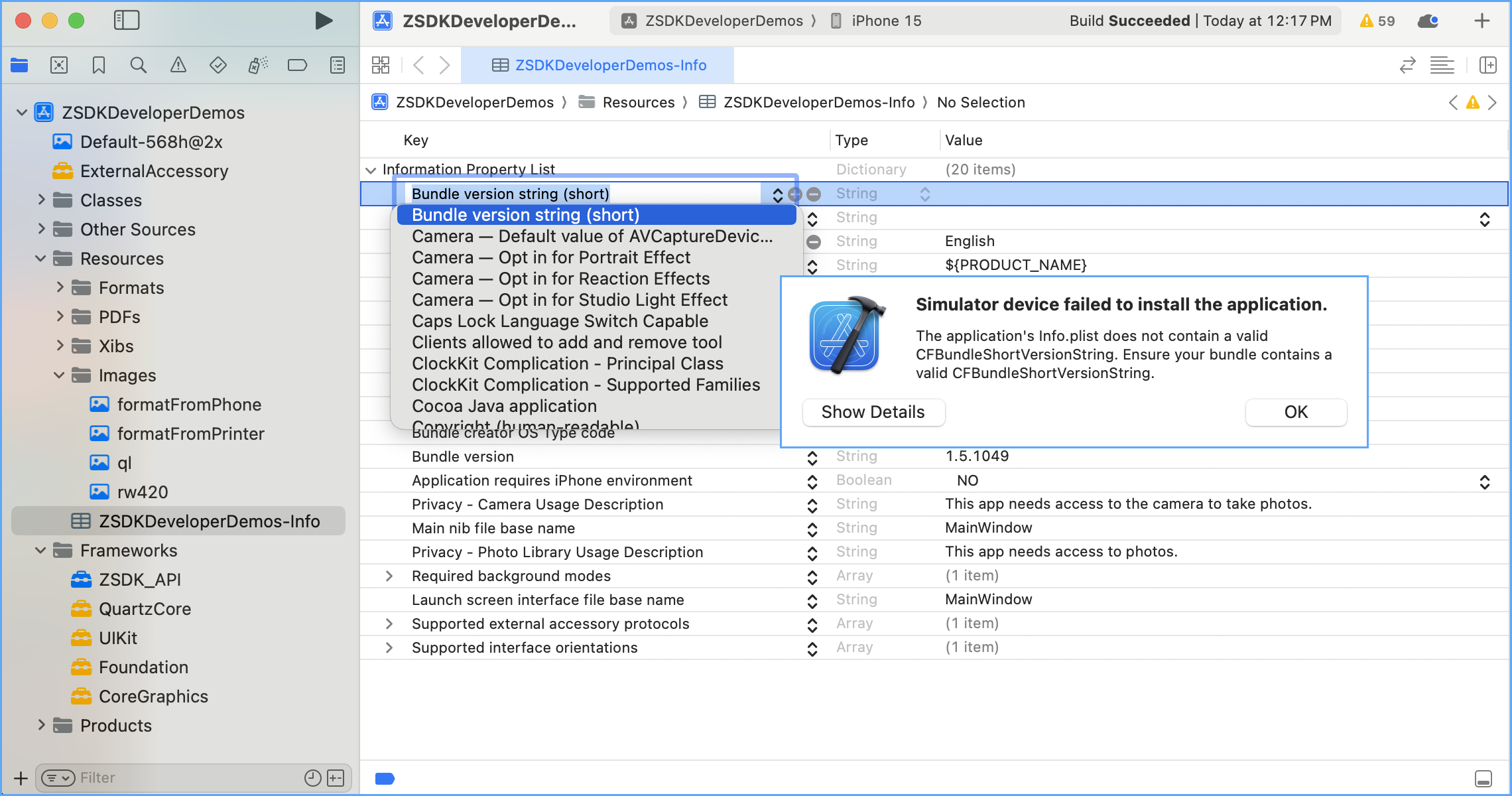Image resolution: width=1512 pixels, height=796 pixels.
Task: Click the 59 warnings indicator
Action: 1377,21
